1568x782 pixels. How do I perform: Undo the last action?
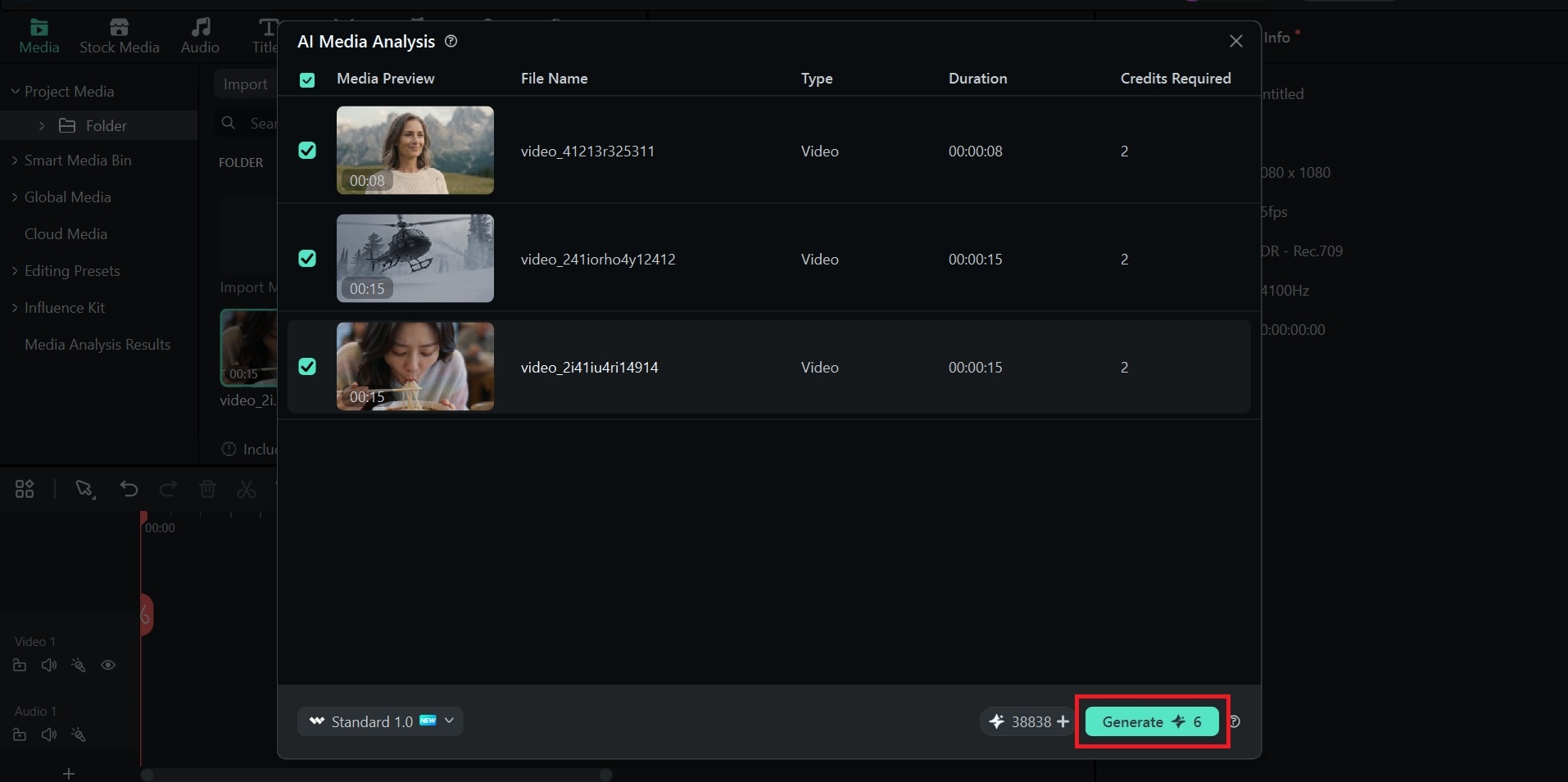[129, 489]
